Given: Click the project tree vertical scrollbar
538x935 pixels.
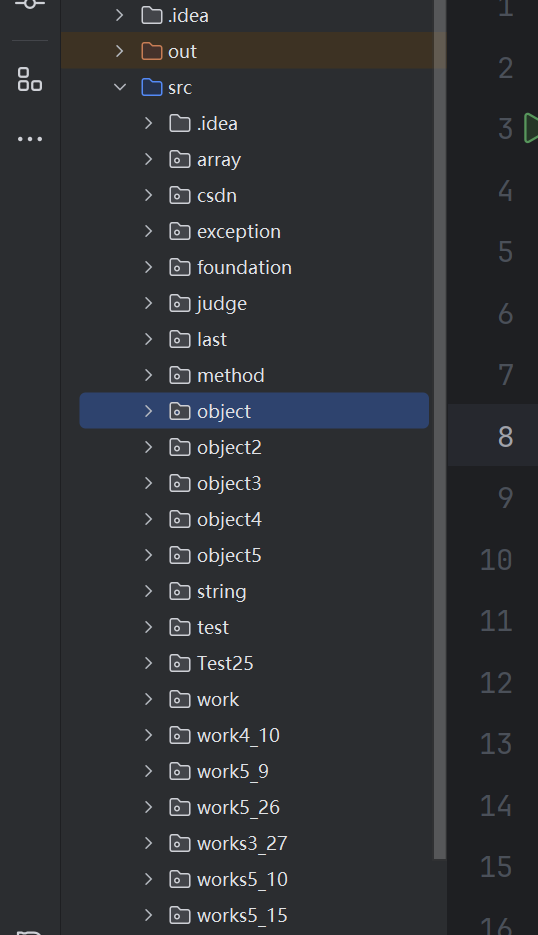Looking at the screenshot, I should [x=440, y=429].
